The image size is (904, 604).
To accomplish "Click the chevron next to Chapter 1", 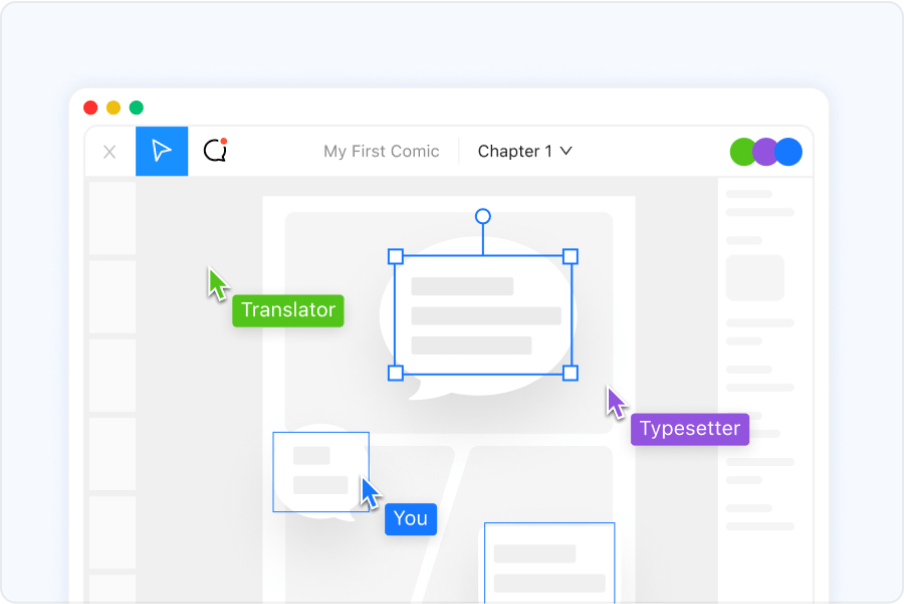I will [566, 152].
